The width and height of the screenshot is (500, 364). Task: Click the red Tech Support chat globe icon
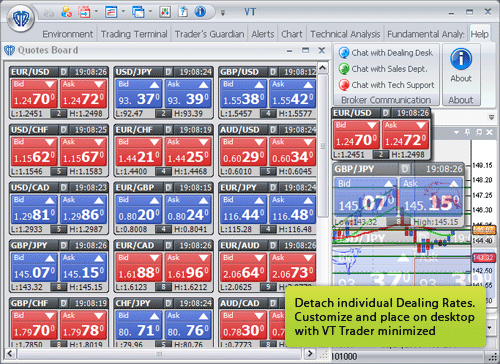pos(344,85)
